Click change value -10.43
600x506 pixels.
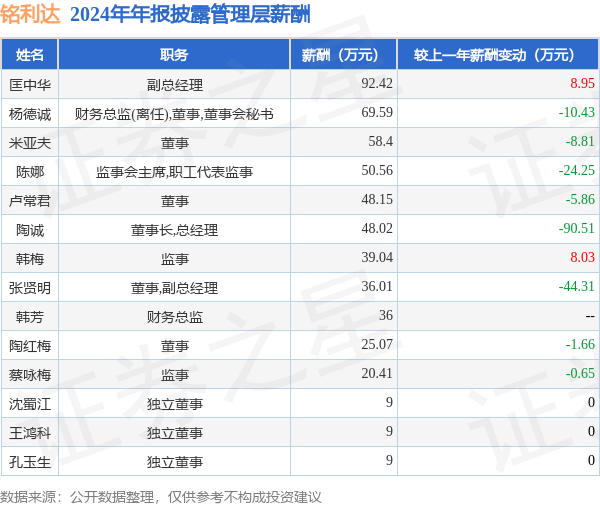(577, 112)
